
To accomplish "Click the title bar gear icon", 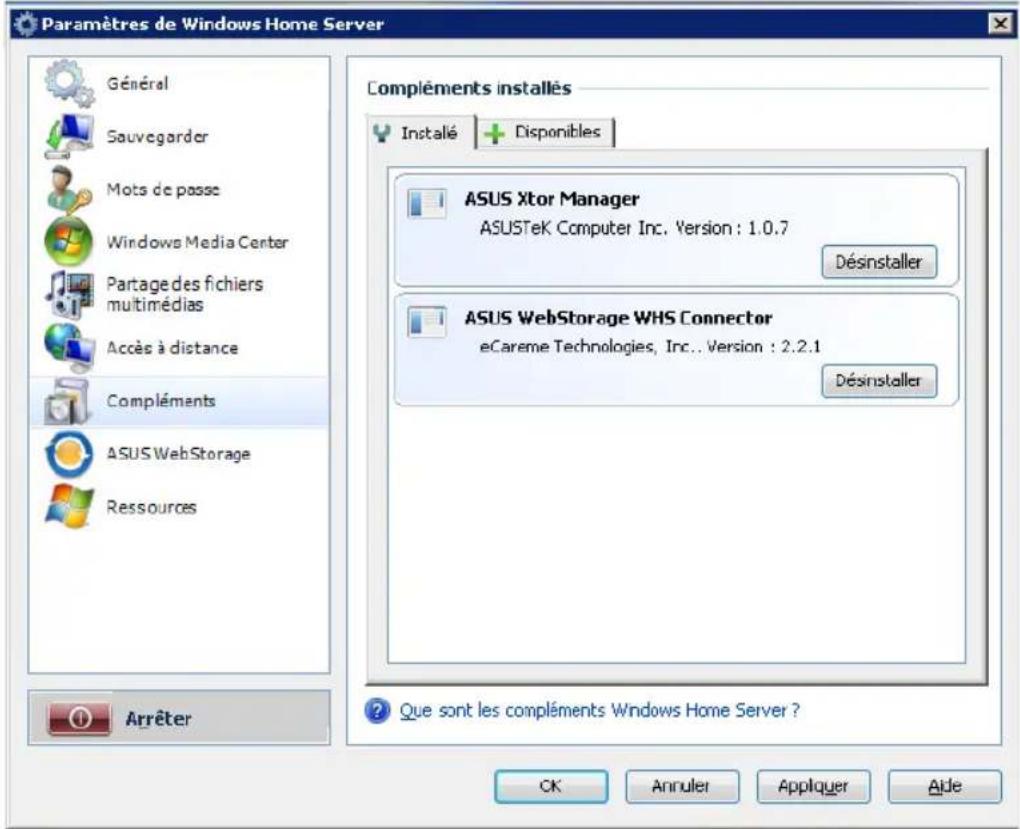I will (25, 25).
